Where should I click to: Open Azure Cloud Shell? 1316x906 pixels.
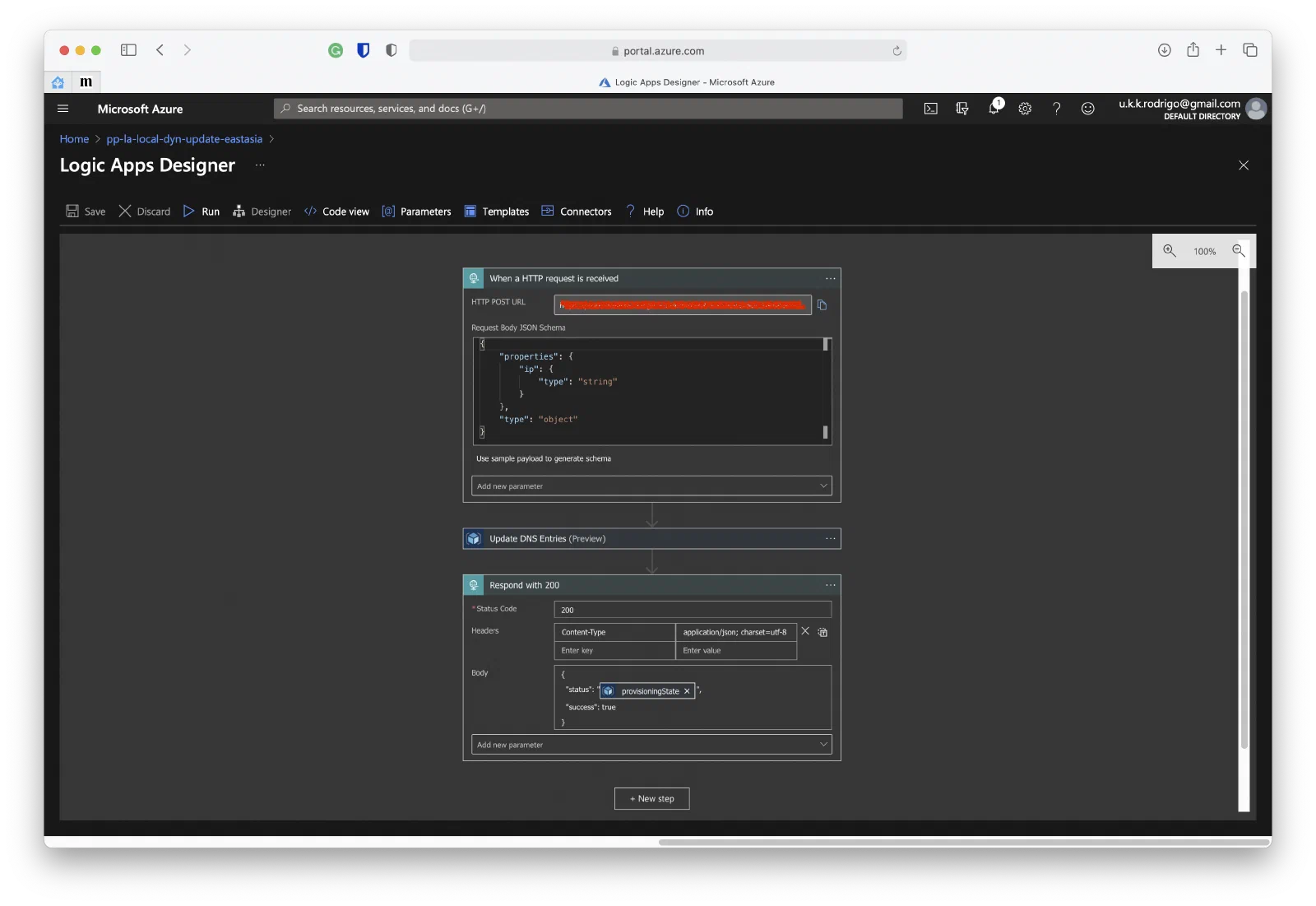(931, 109)
